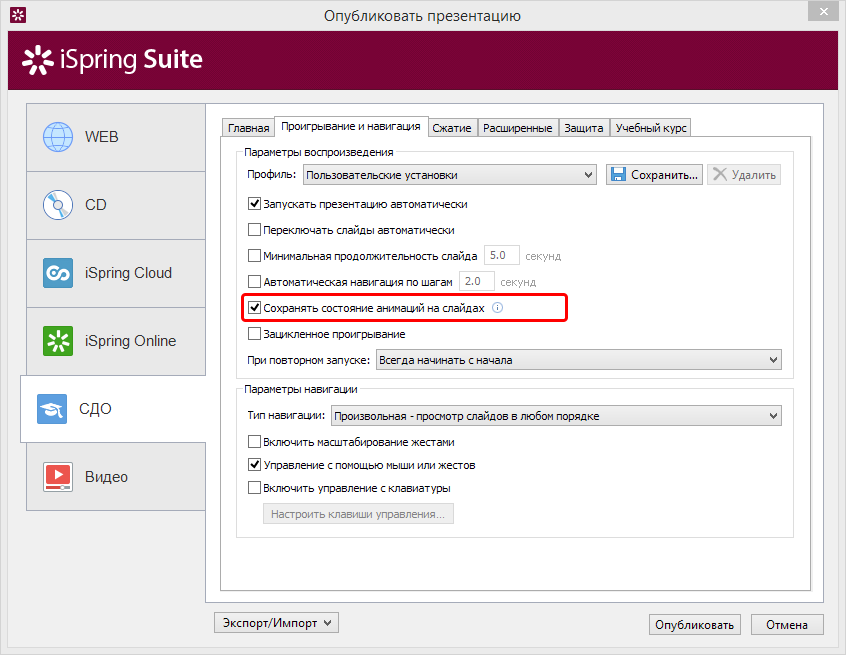Click the СДО graduation cap icon
Viewport: 846px width, 655px height.
pyautogui.click(x=52, y=409)
